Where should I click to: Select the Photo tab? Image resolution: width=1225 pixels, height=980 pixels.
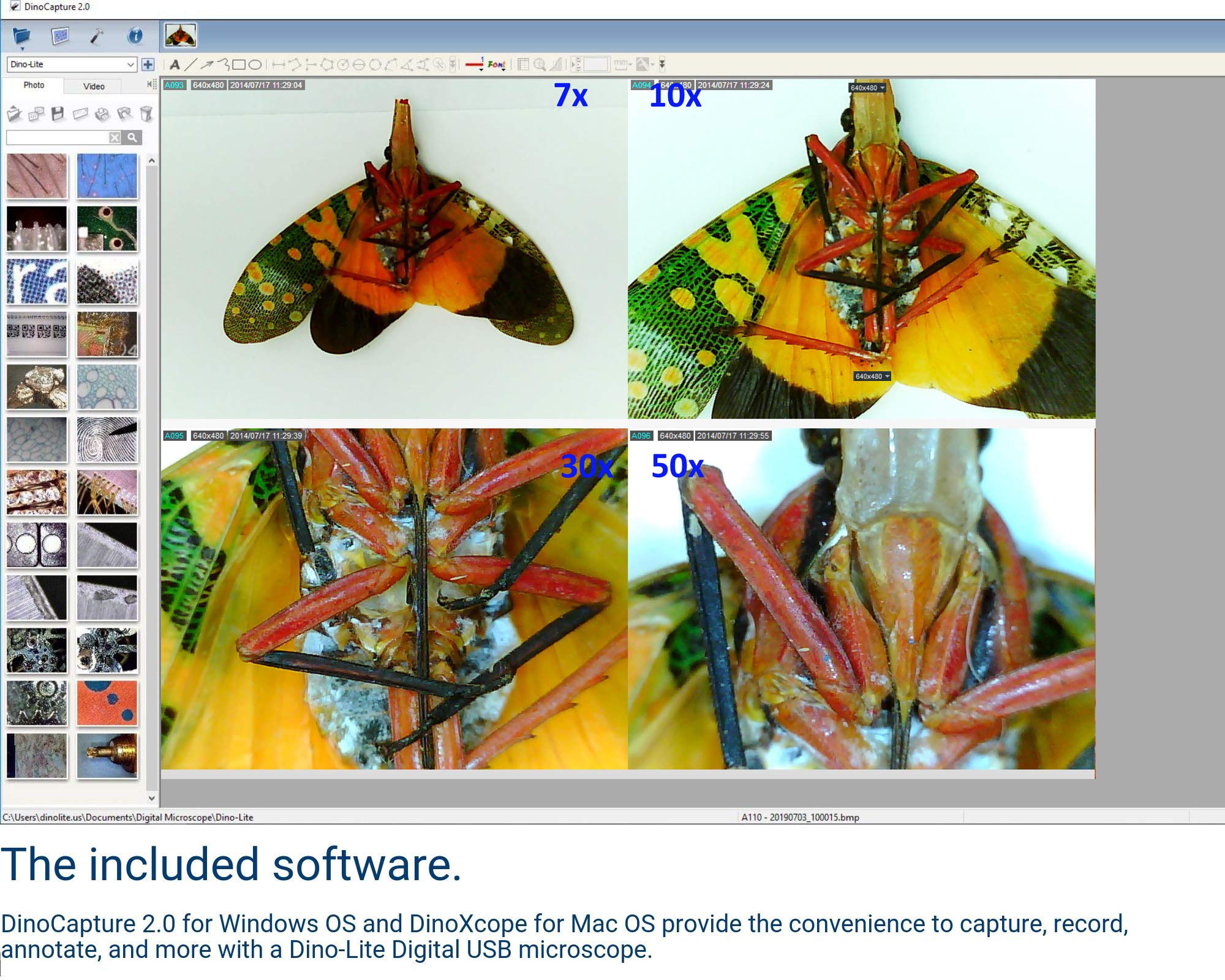click(34, 85)
